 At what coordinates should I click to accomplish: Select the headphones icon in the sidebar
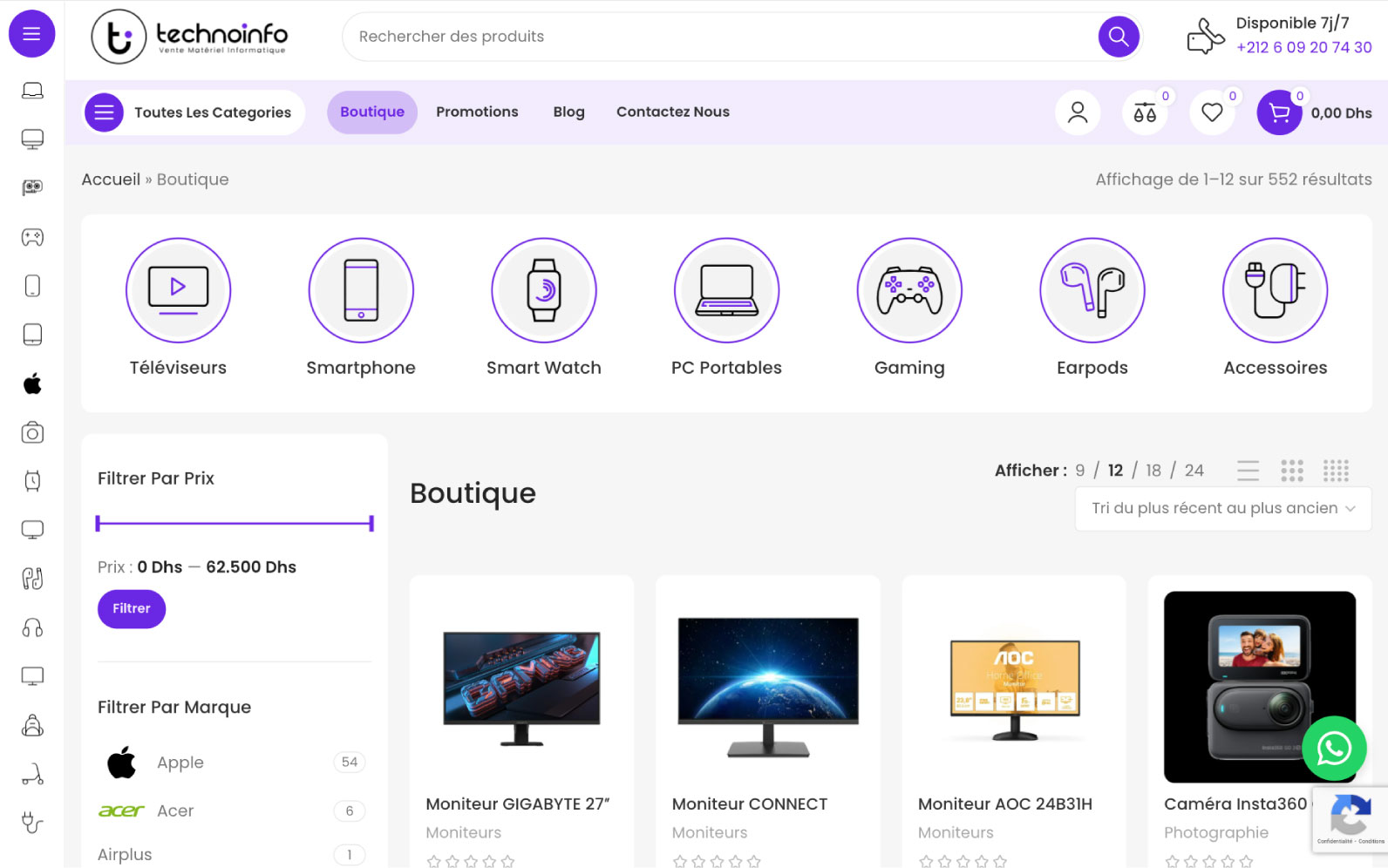point(32,627)
